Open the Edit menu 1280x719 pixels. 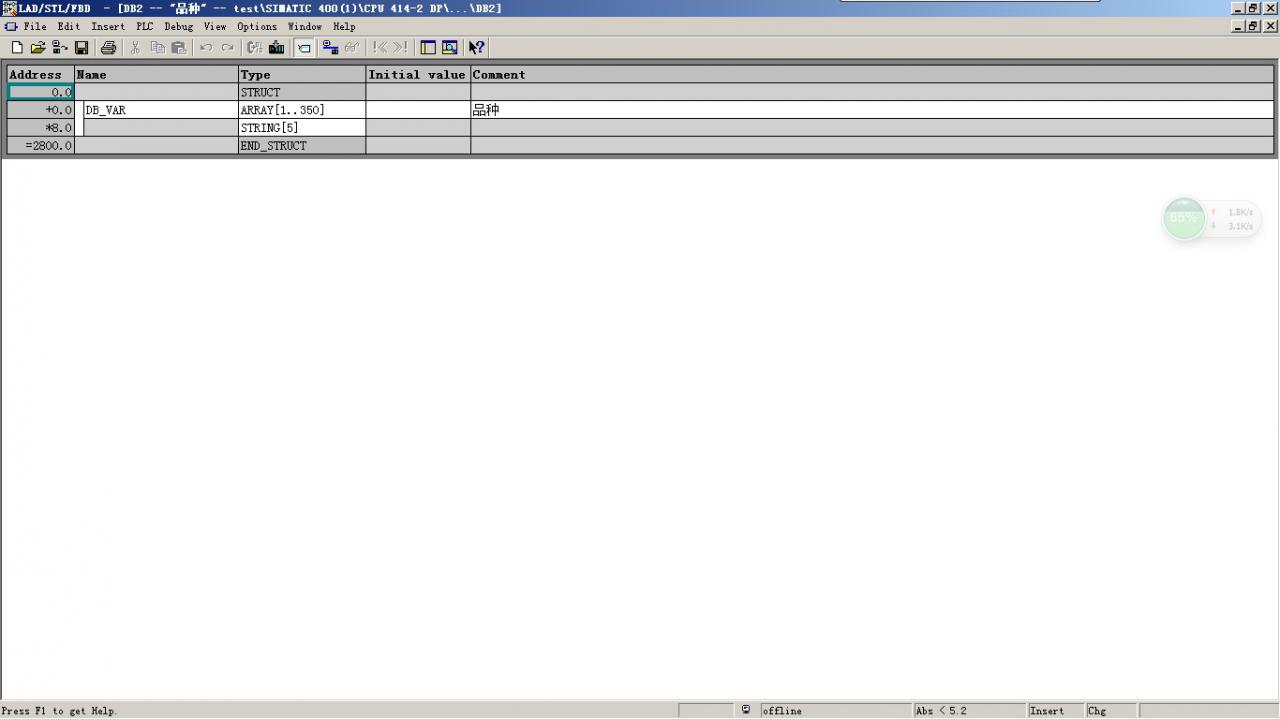68,27
